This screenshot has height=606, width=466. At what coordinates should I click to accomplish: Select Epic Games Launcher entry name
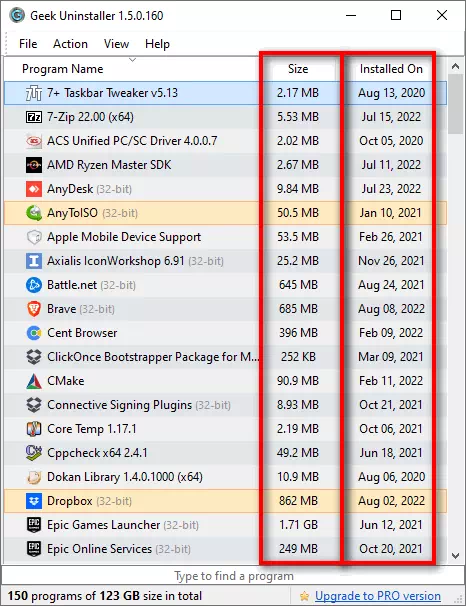tap(104, 525)
